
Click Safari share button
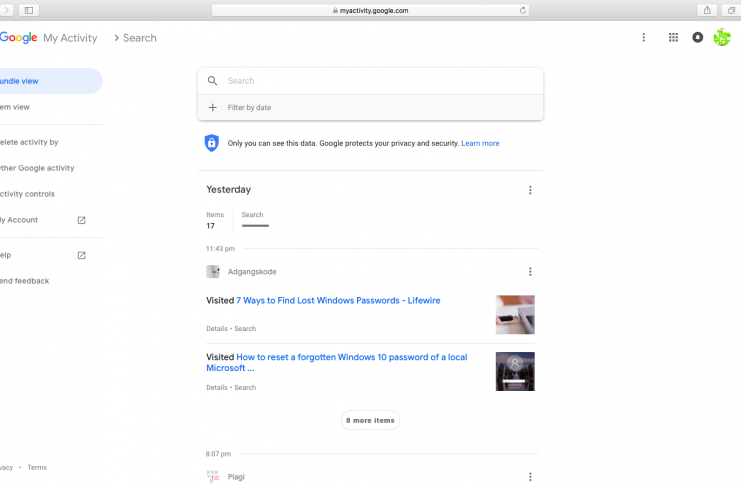tap(707, 10)
